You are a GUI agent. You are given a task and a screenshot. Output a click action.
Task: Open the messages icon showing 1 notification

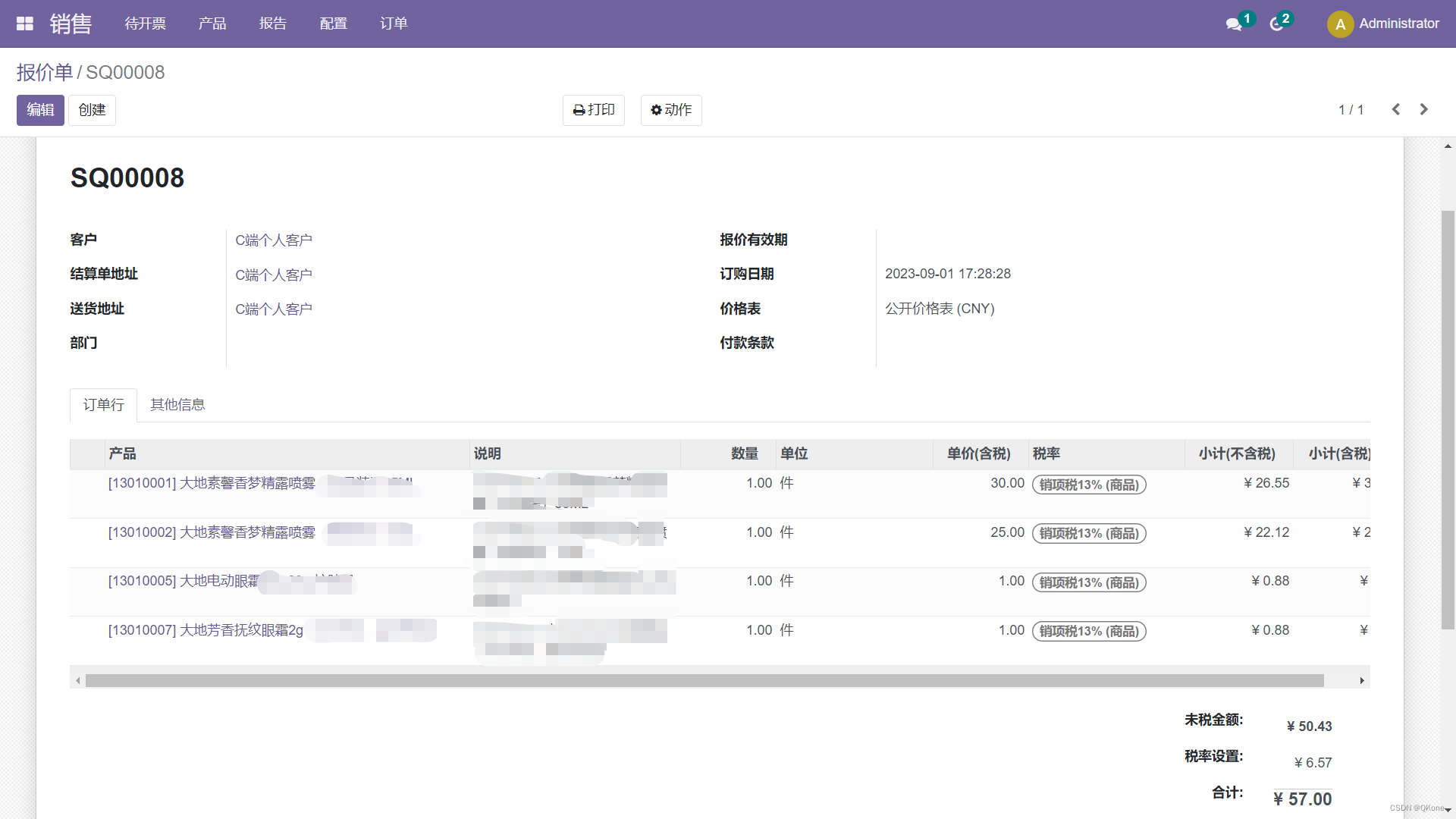(x=1234, y=24)
